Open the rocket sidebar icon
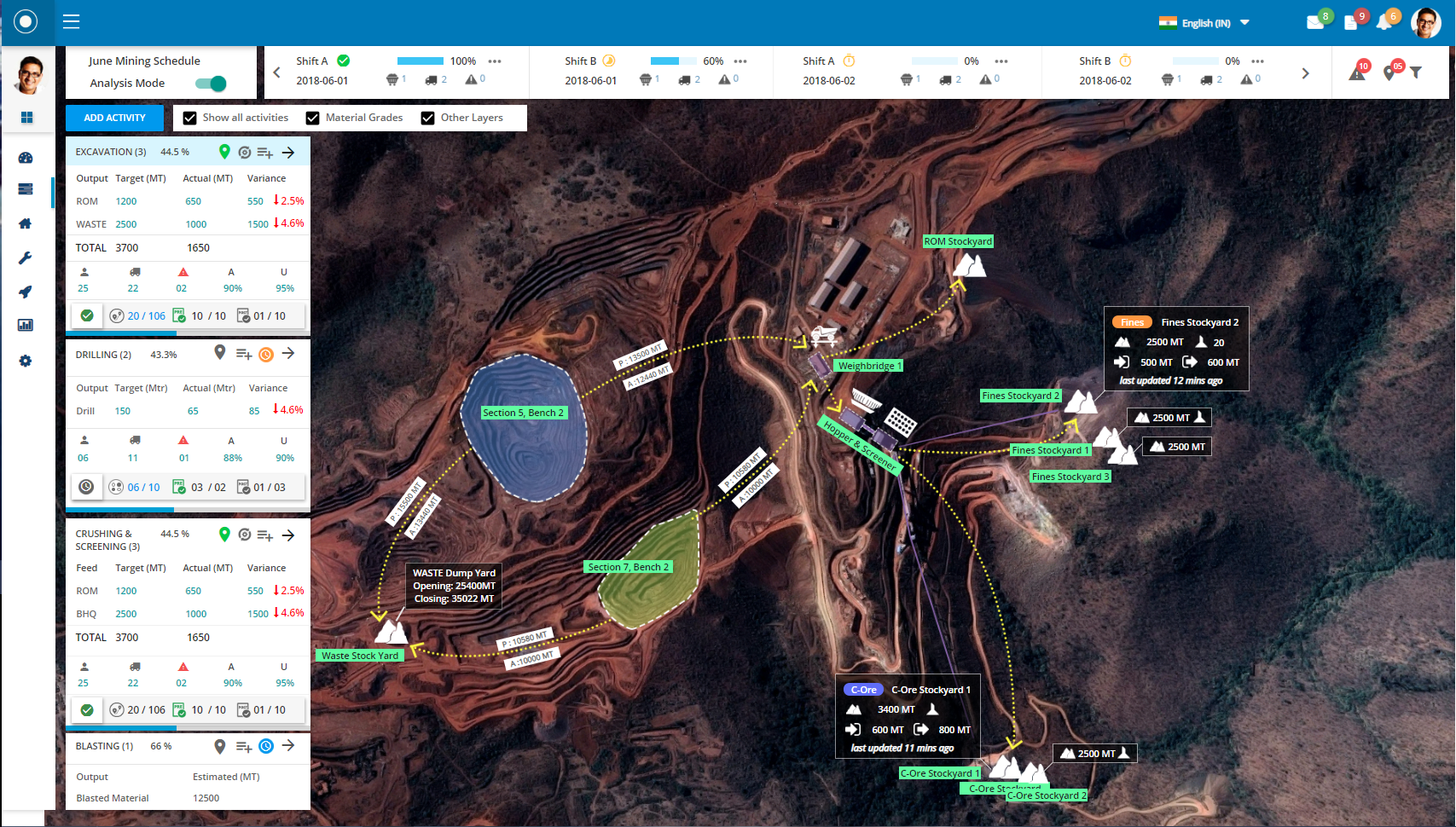Viewport: 1456px width, 827px height. [x=26, y=292]
